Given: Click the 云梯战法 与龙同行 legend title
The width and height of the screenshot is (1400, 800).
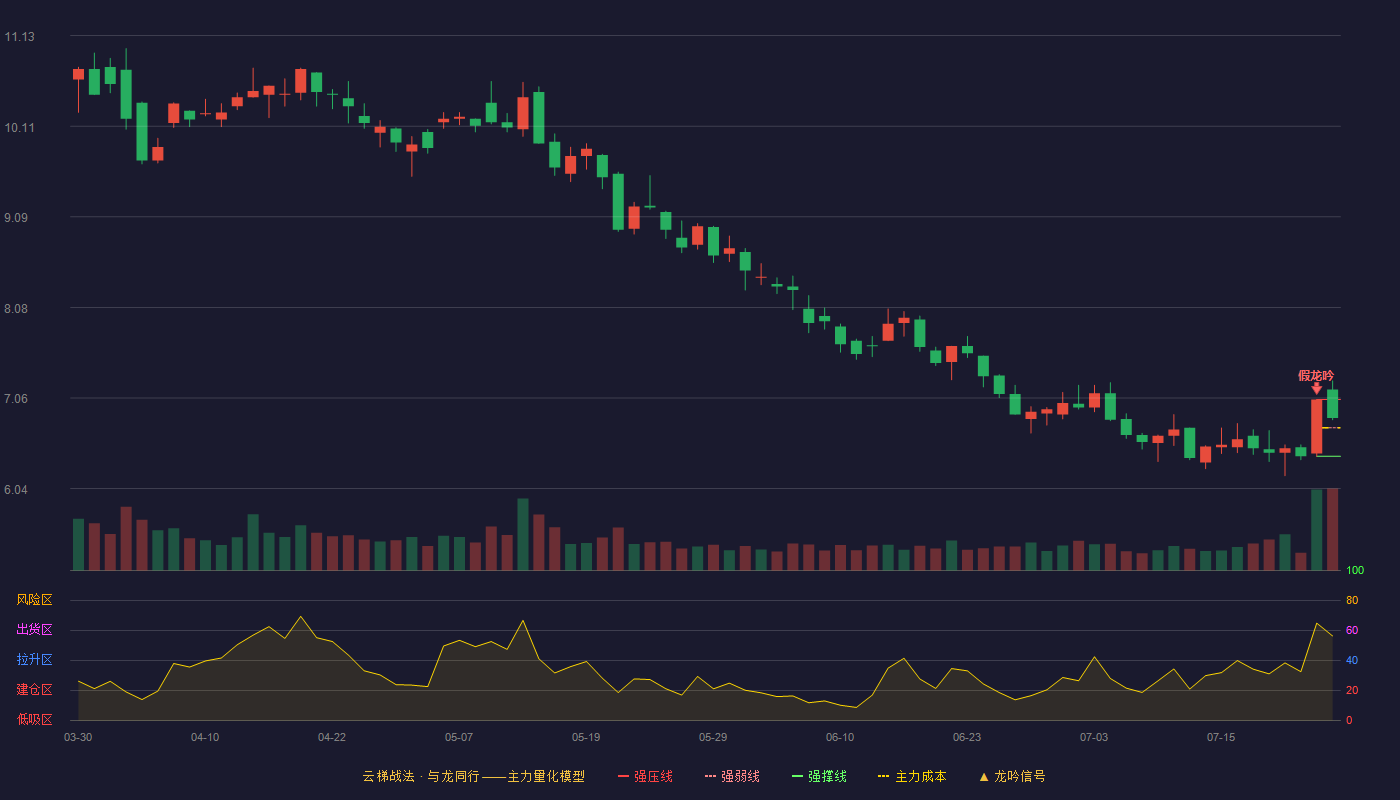Looking at the screenshot, I should tap(473, 776).
